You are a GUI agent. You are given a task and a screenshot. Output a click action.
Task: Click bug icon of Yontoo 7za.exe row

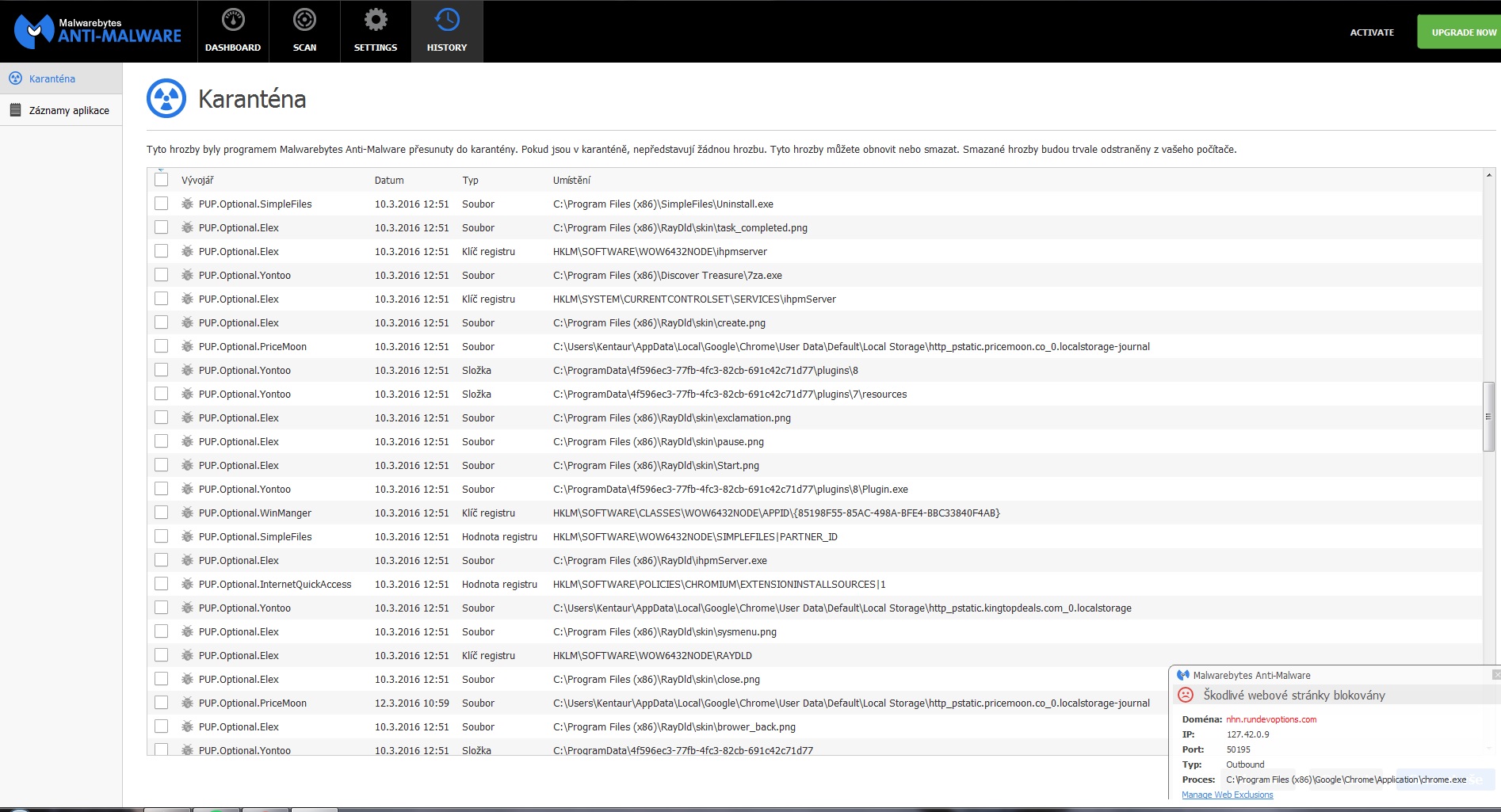click(187, 275)
